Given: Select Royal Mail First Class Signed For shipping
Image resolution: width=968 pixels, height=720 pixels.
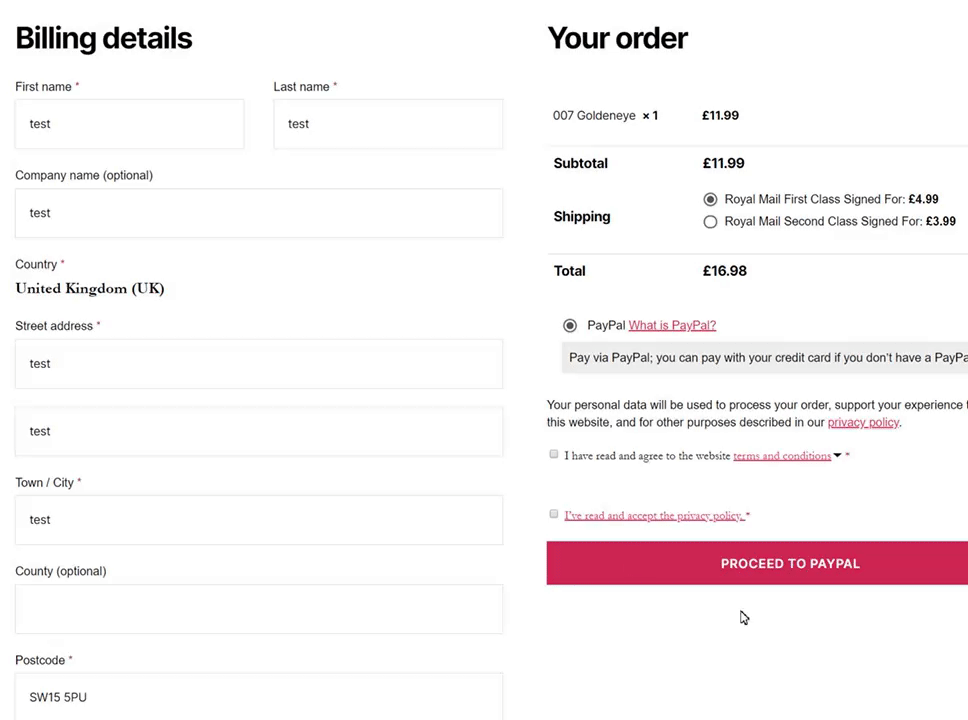Looking at the screenshot, I should (710, 200).
